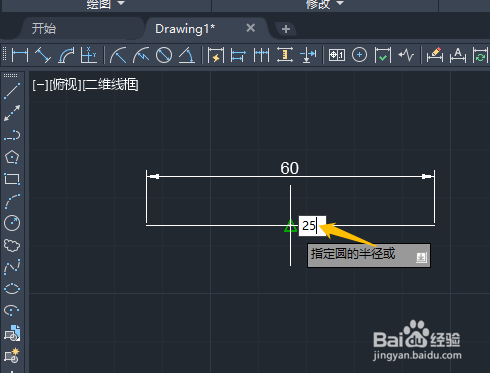The width and height of the screenshot is (490, 373).
Task: Select the Continue dimension tool
Action: click(x=261, y=55)
